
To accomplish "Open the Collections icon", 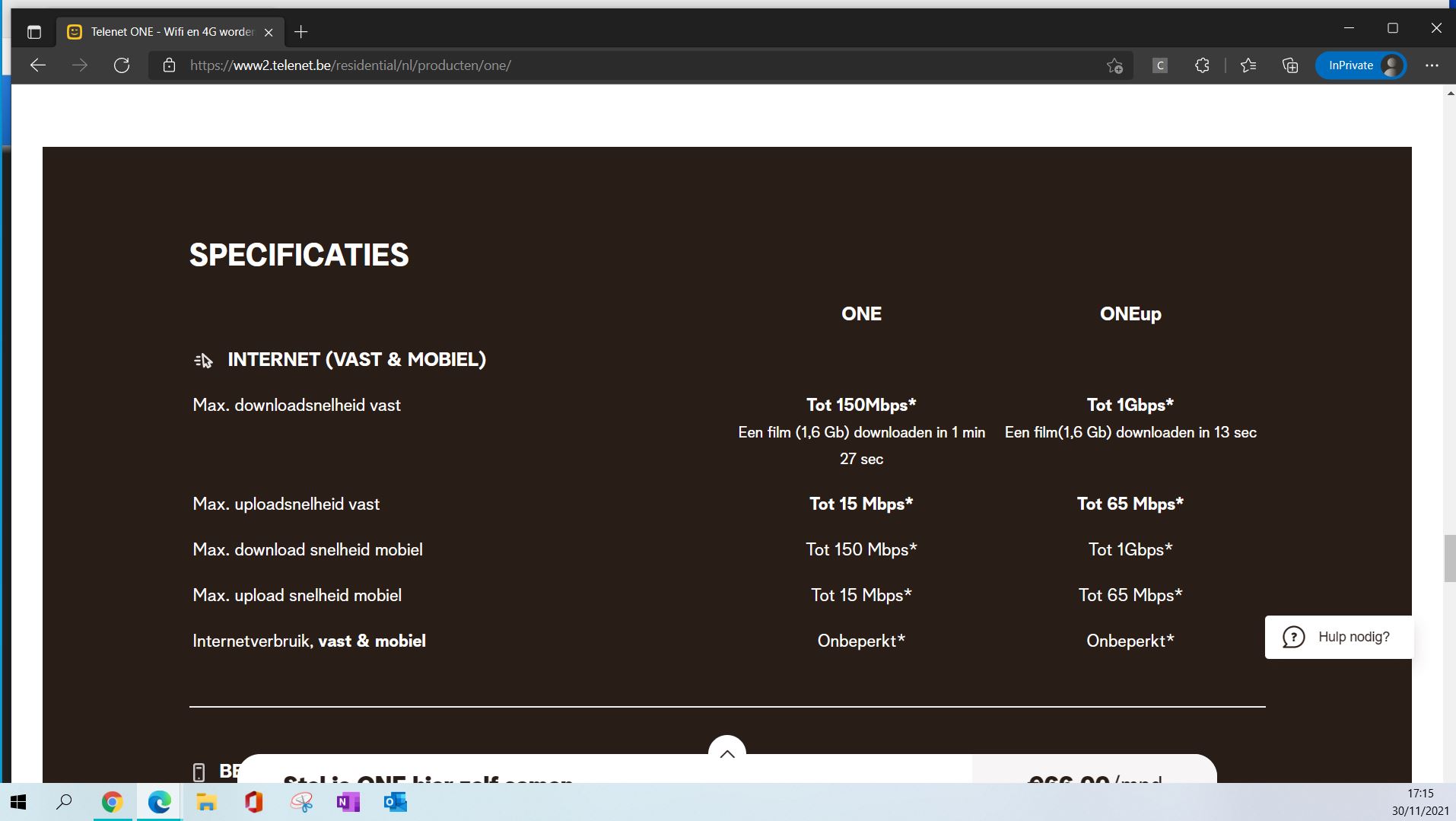I will (x=1290, y=65).
